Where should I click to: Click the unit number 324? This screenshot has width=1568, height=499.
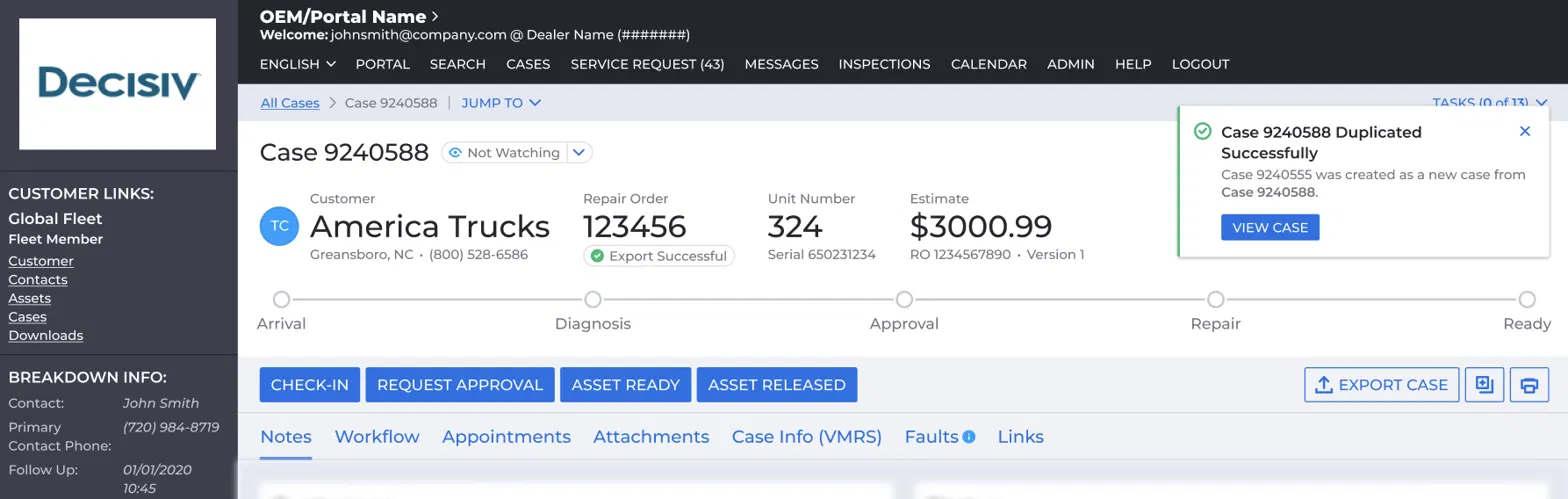pos(795,226)
